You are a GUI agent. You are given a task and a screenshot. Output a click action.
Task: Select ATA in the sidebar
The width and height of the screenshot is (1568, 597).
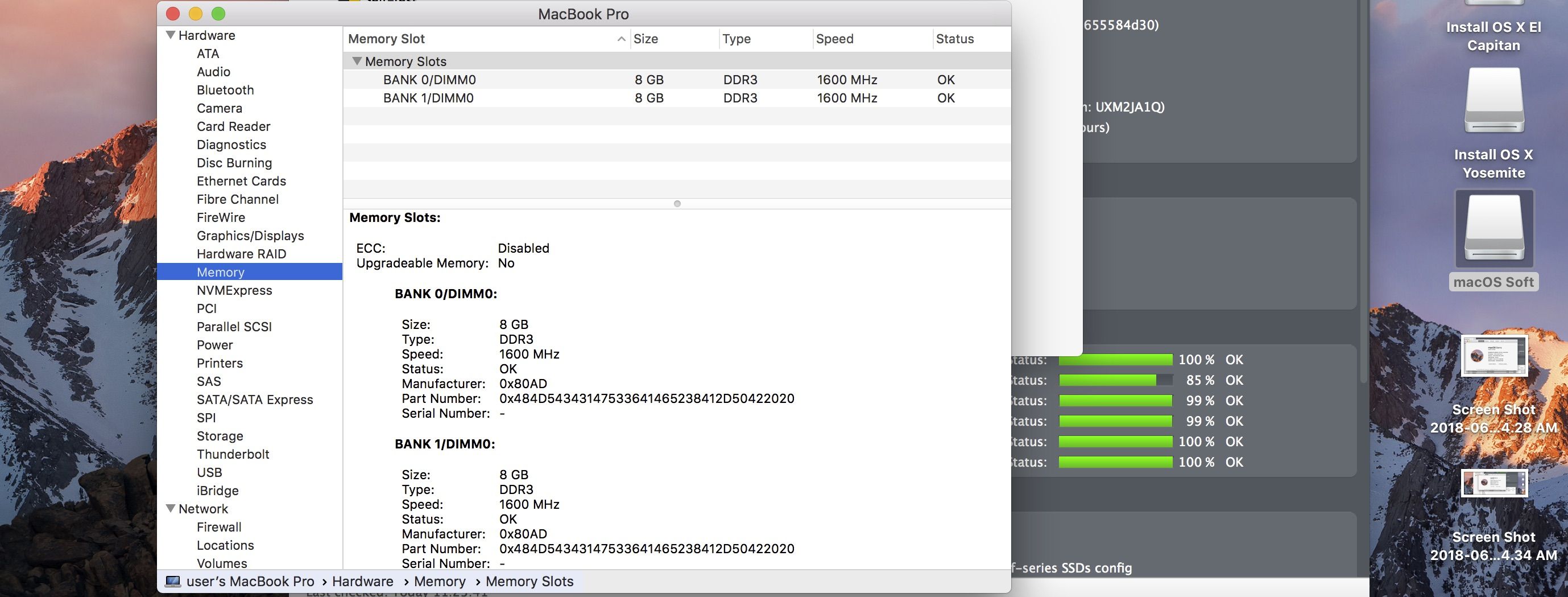pyautogui.click(x=208, y=53)
